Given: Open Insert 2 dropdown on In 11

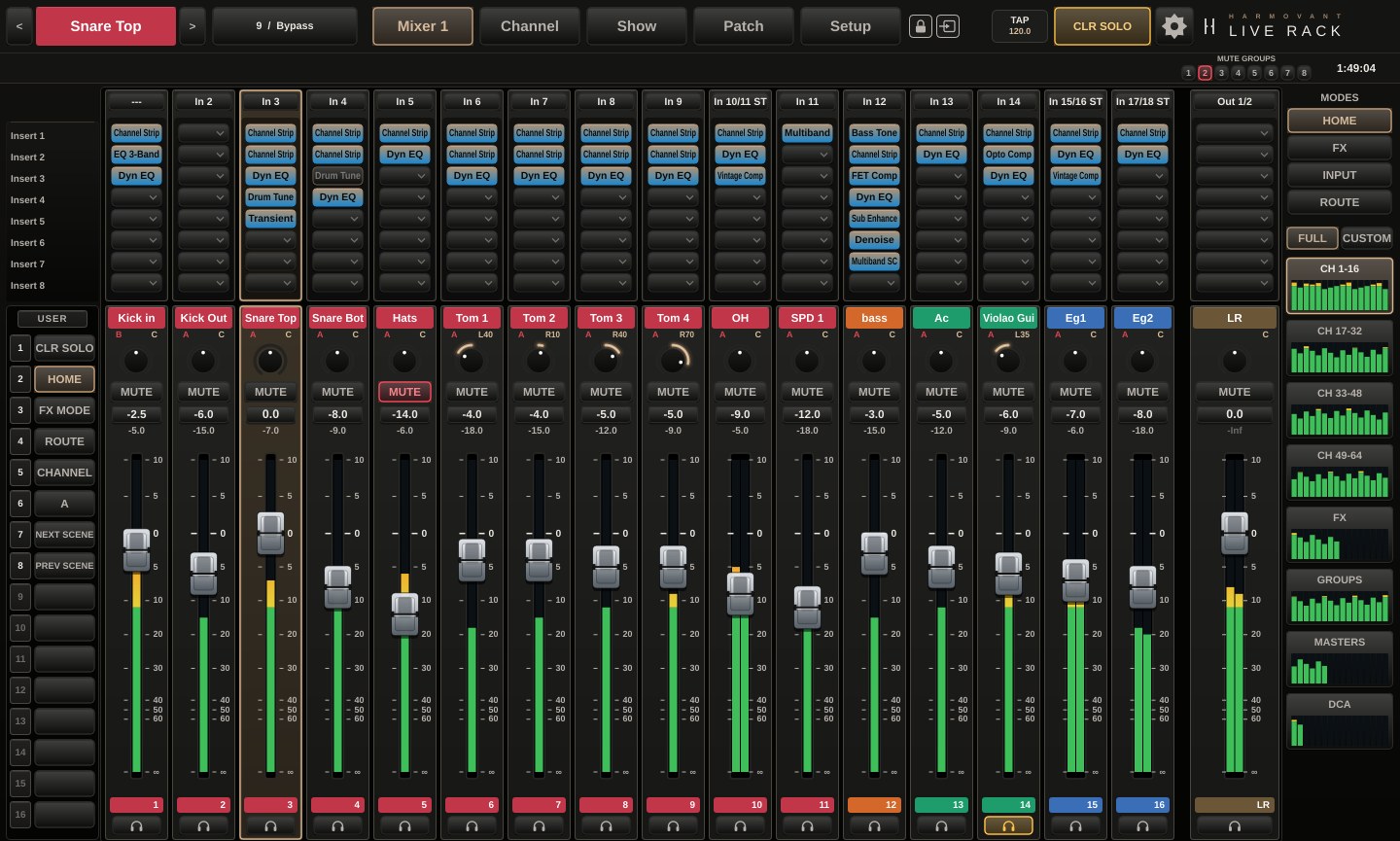Looking at the screenshot, I should [x=807, y=154].
